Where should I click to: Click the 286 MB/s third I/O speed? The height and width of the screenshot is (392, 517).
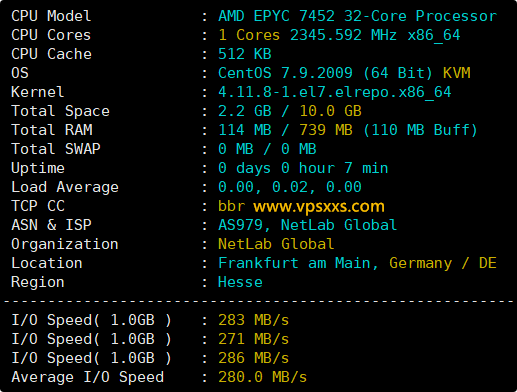pyautogui.click(x=253, y=358)
